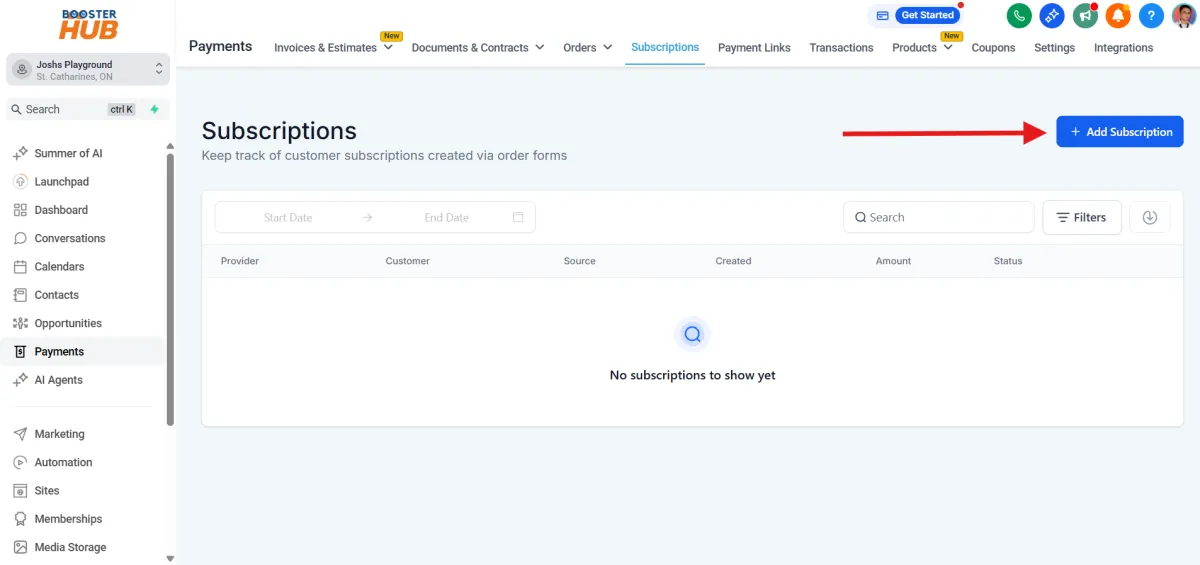Open Marketing paper plane icon
Screen dimensions: 1200x565
coord(20,434)
